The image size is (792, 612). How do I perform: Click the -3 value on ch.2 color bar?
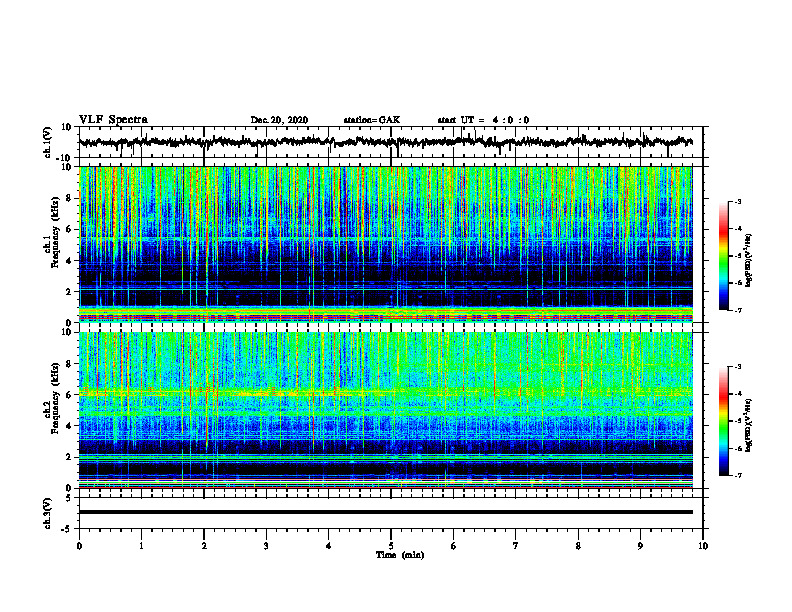[x=737, y=367]
